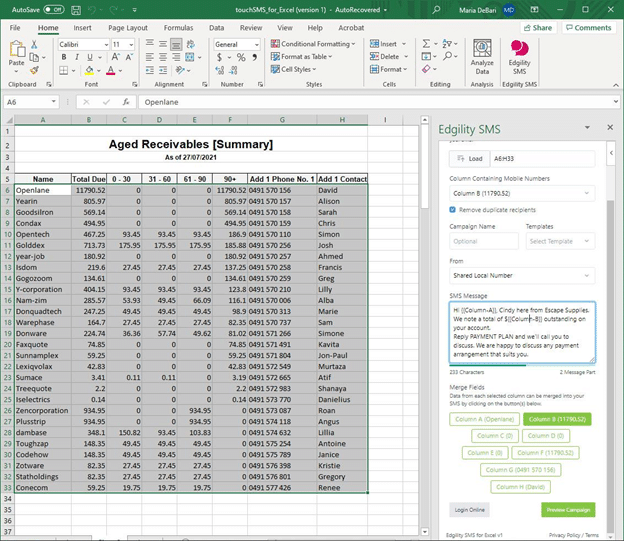This screenshot has height=541, width=624.
Task: Uncheck Remove duplicate recipients checkbox
Action: [x=454, y=209]
